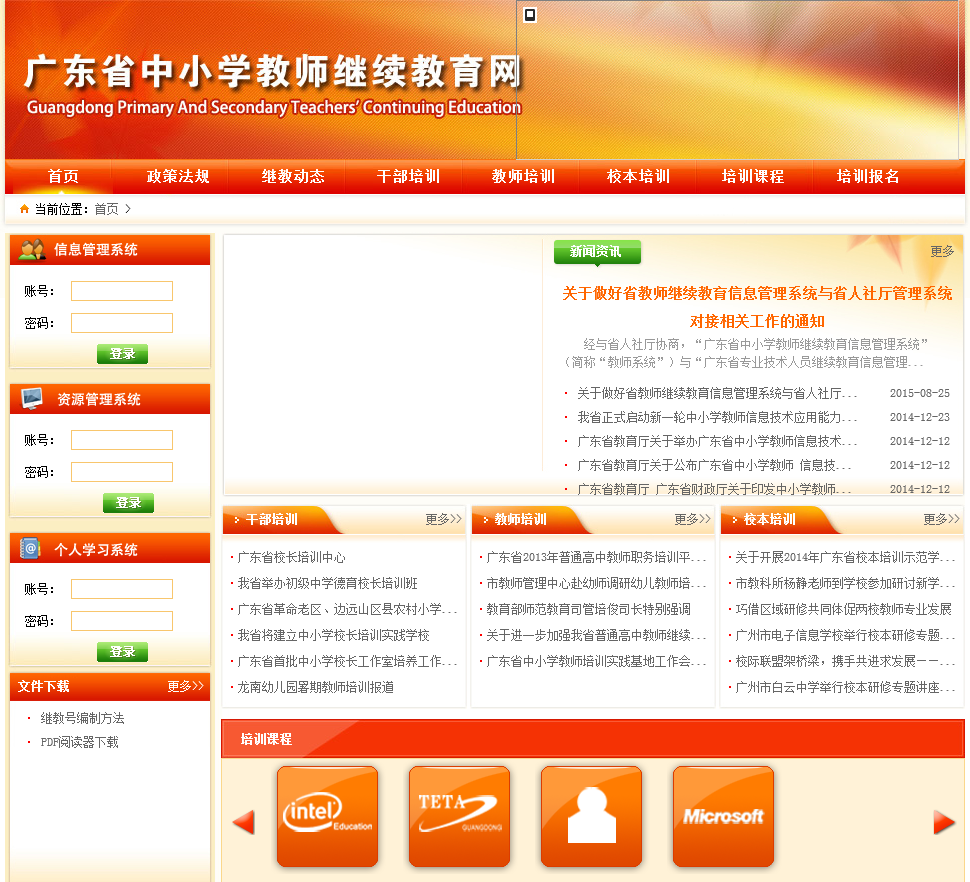The width and height of the screenshot is (970, 882).
Task: Open 市教师管理中心赴幼师调研幼儿教师培 link
Action: 596,583
